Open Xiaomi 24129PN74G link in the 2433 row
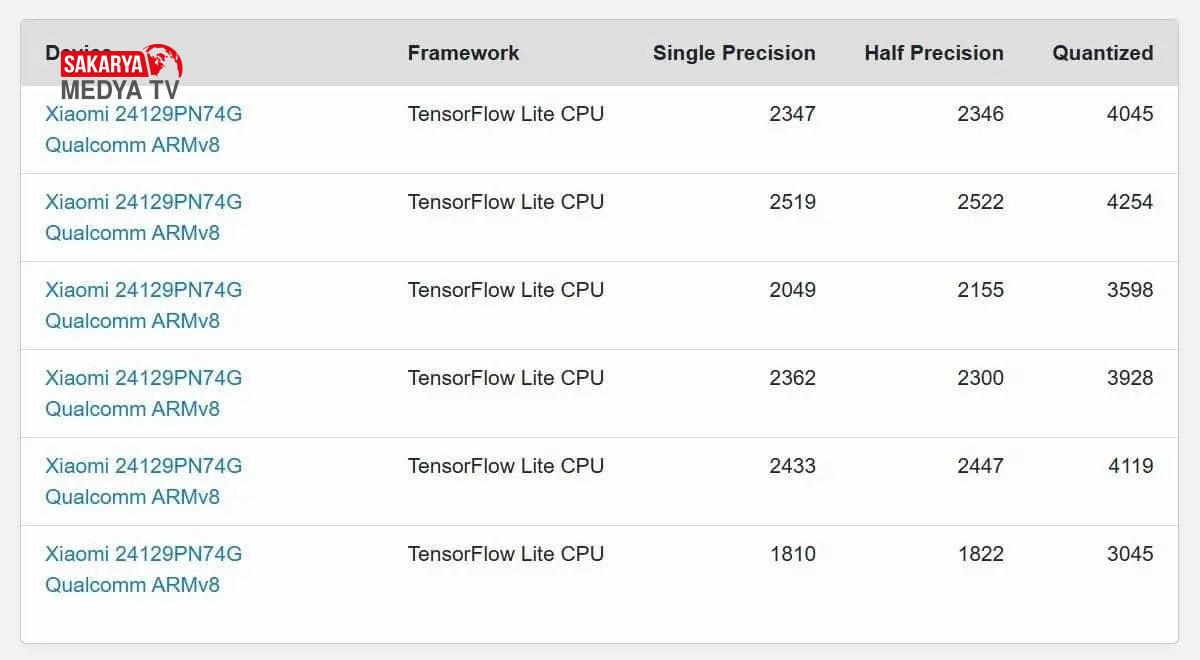The image size is (1200, 660). [143, 466]
